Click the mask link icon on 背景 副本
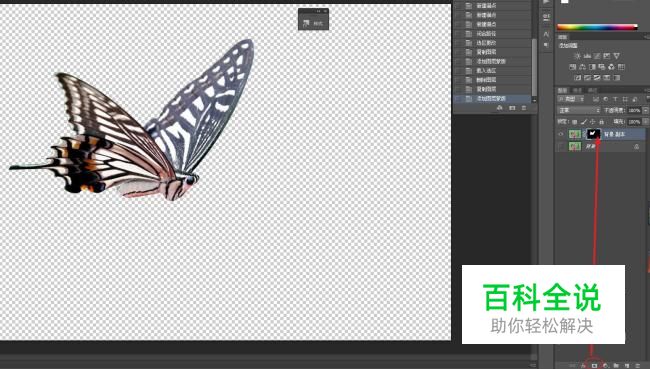The height and width of the screenshot is (369, 650). [584, 134]
